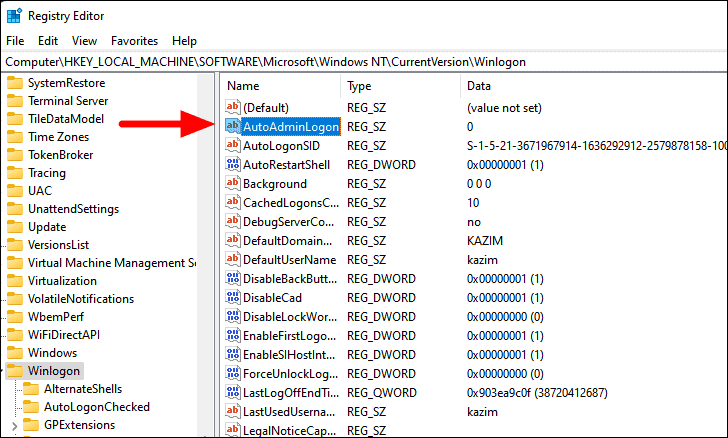The image size is (728, 438).
Task: Click the DefaultDomain... string value icon
Action: (233, 241)
